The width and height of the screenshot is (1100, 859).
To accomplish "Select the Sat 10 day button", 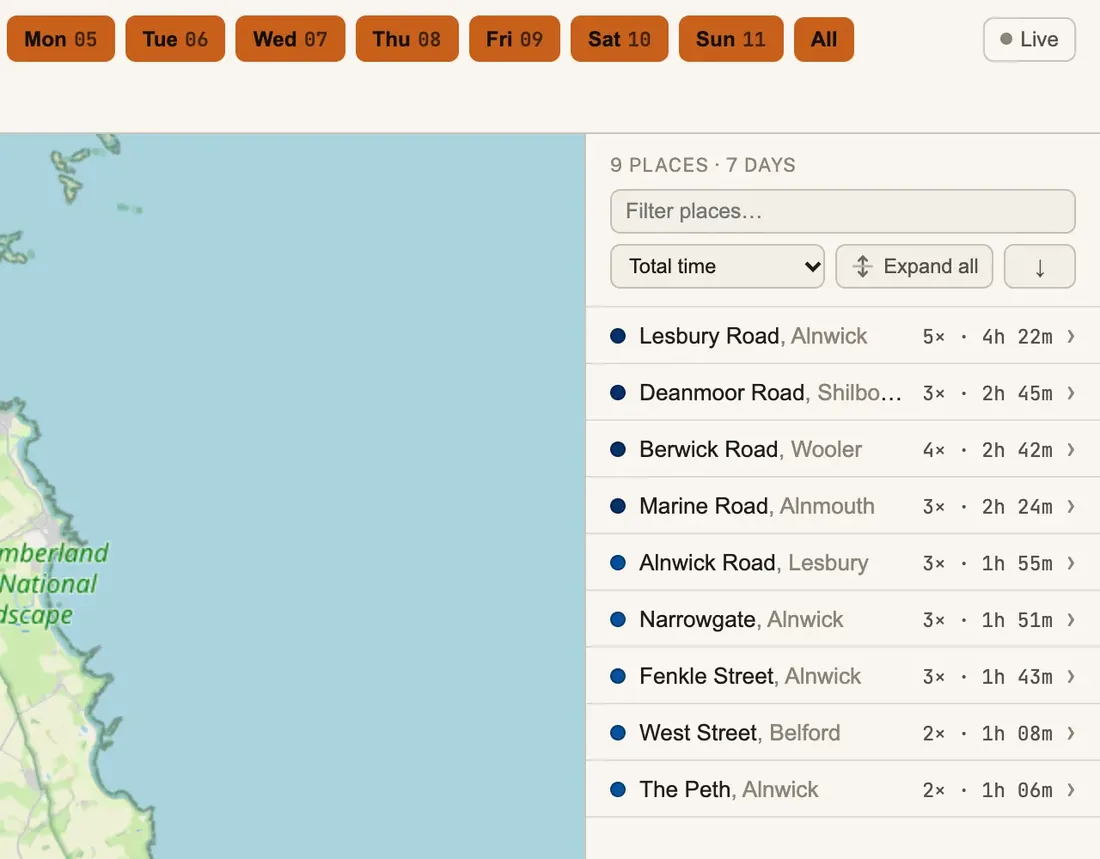I will point(619,39).
